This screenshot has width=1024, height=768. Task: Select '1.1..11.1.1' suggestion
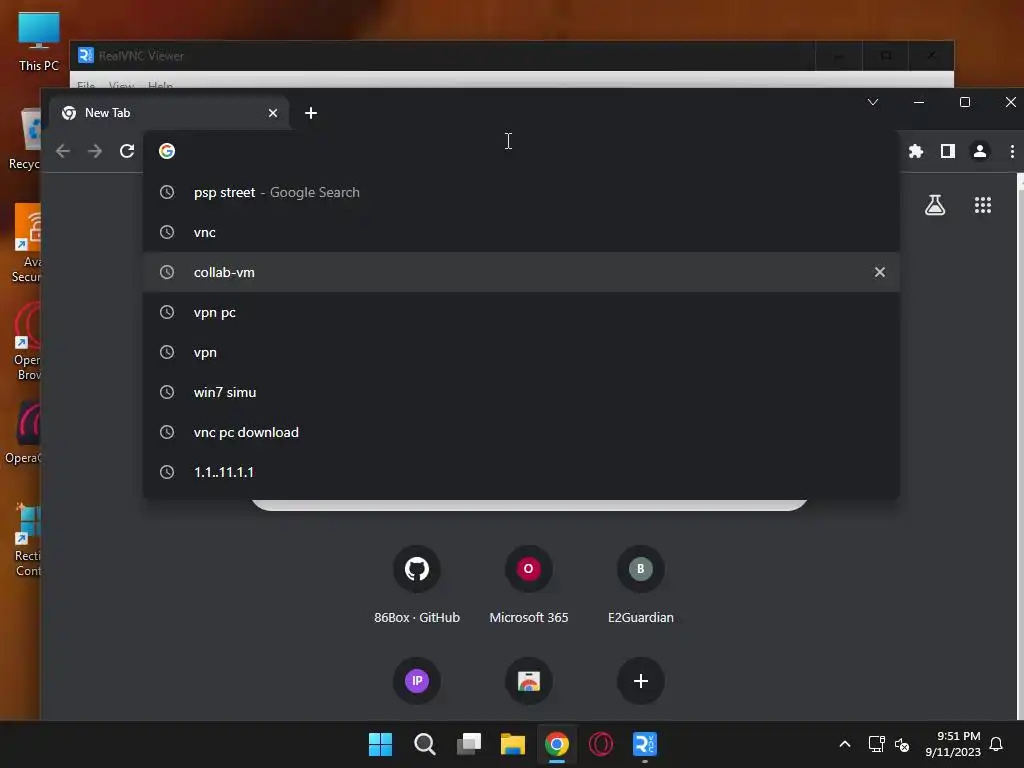(x=521, y=472)
